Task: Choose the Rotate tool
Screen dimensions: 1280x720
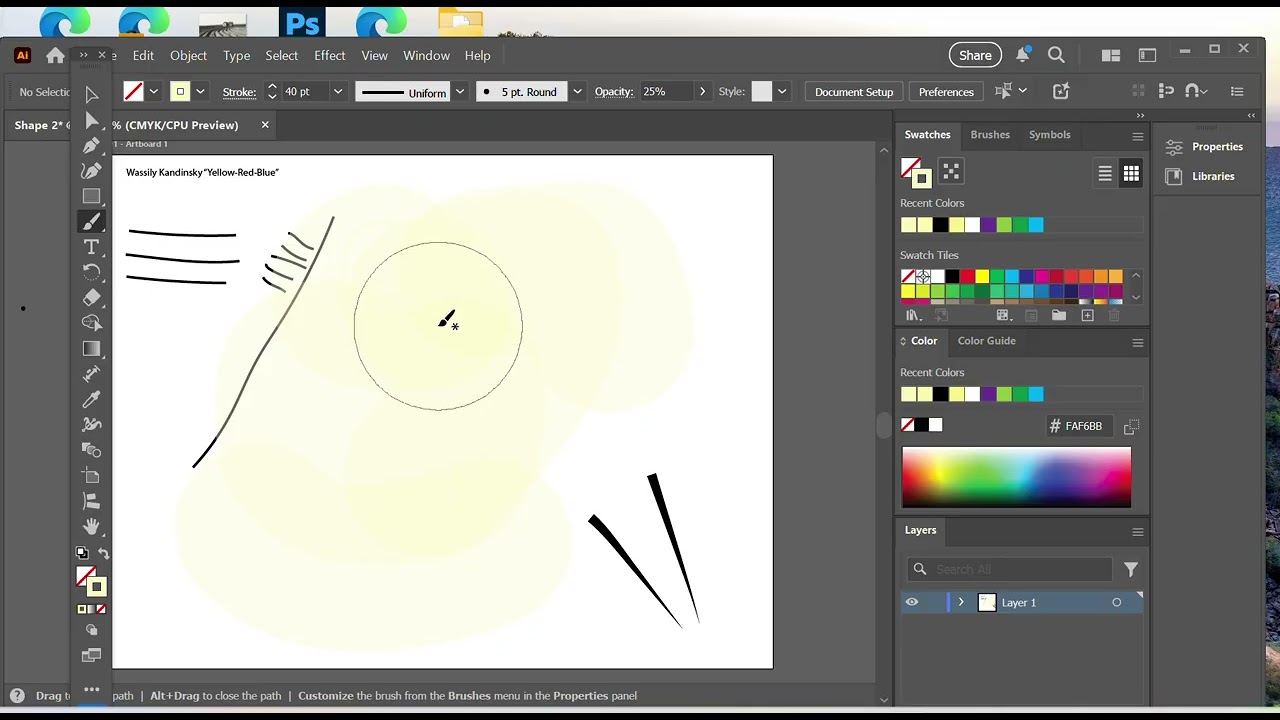Action: pos(91,272)
